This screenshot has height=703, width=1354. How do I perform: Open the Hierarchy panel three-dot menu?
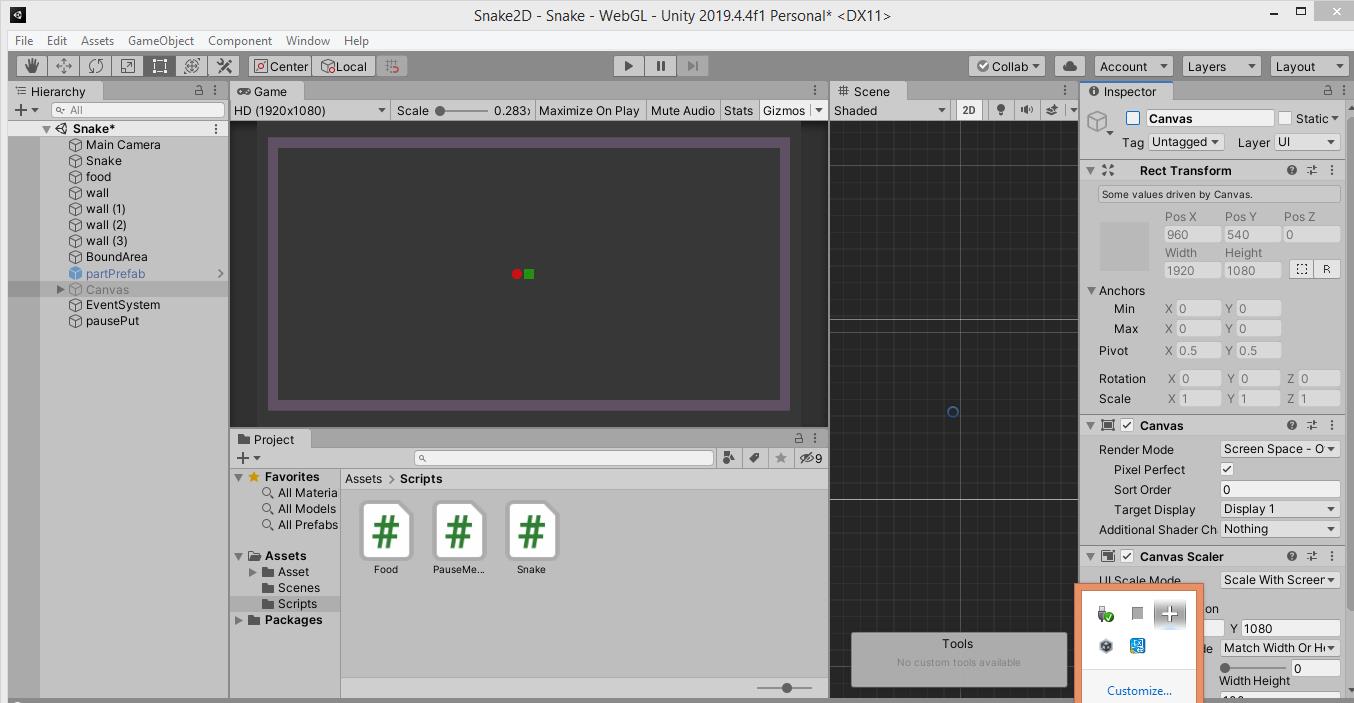[216, 91]
